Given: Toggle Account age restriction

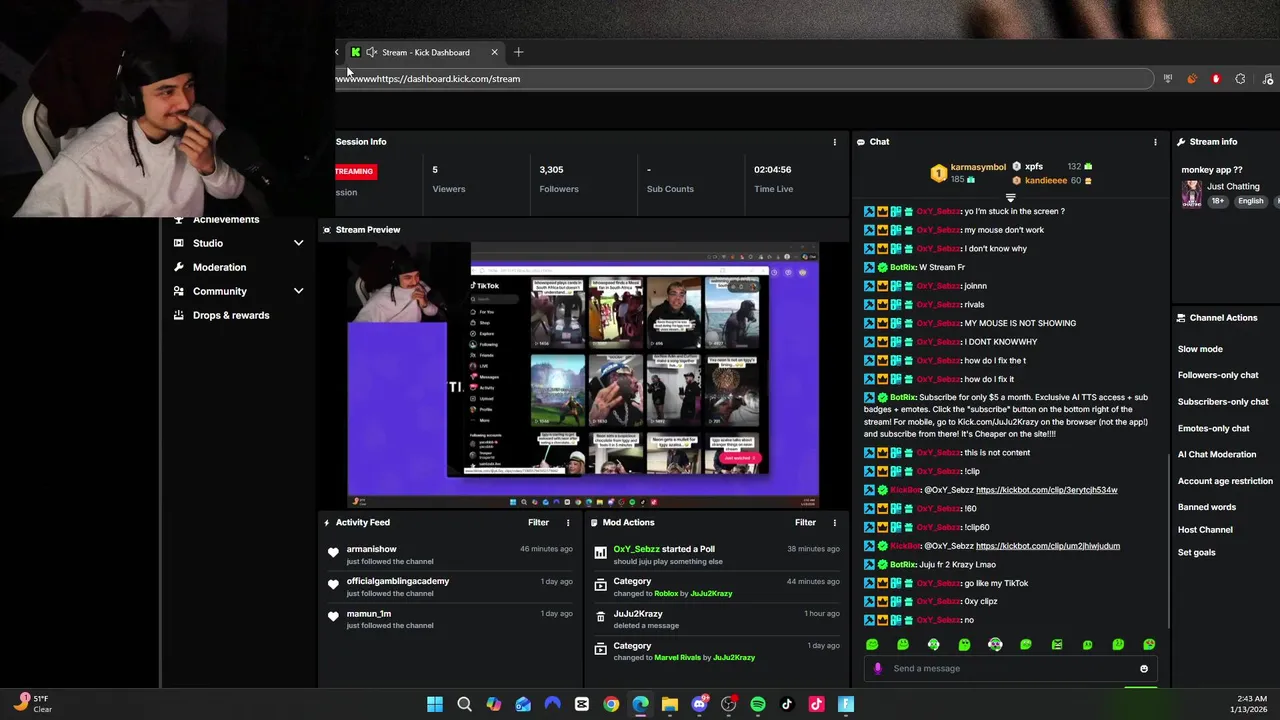Looking at the screenshot, I should pos(1225,481).
